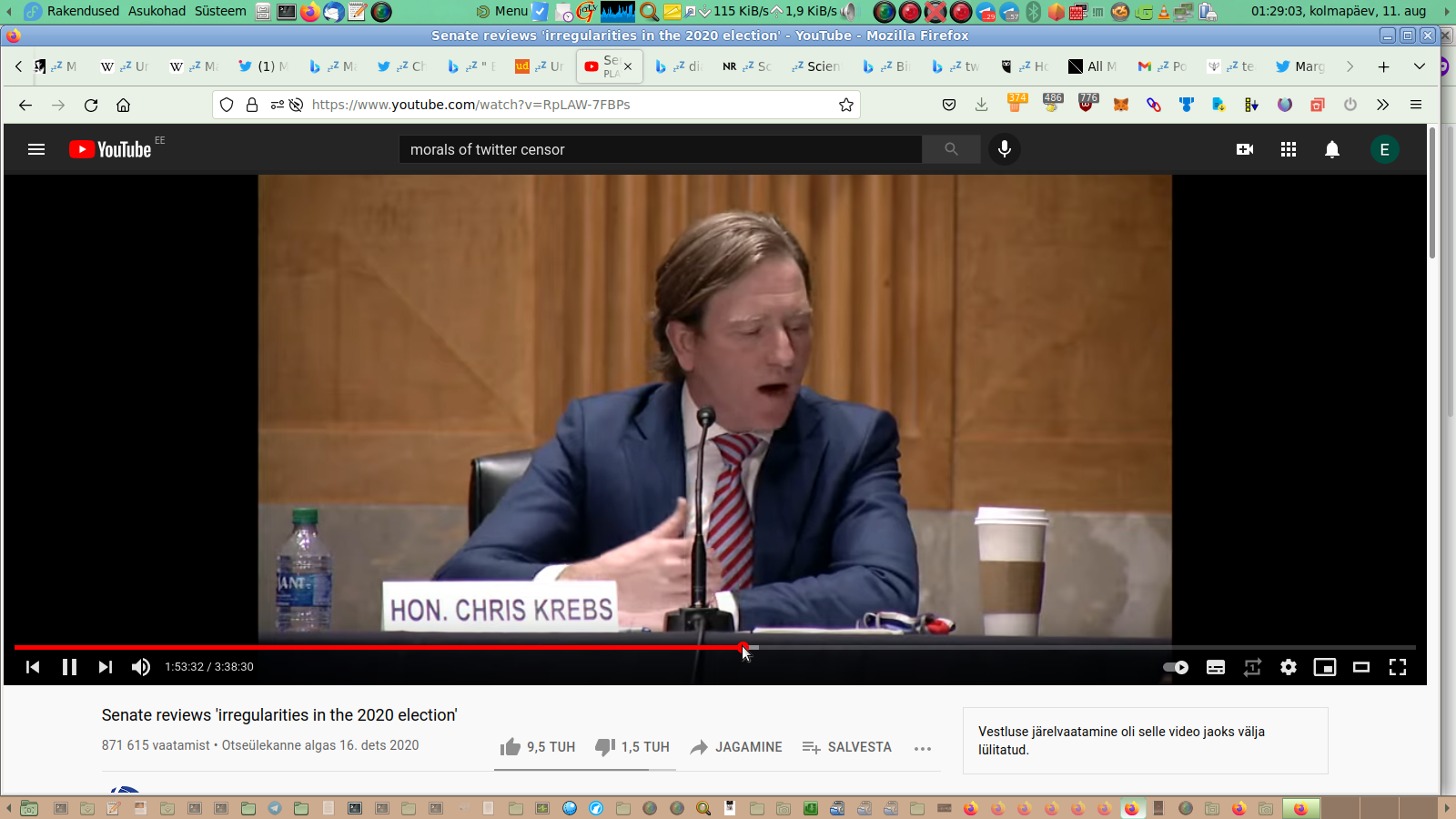Open the Süsteem system menu
This screenshot has height=819, width=1456.
220,11
